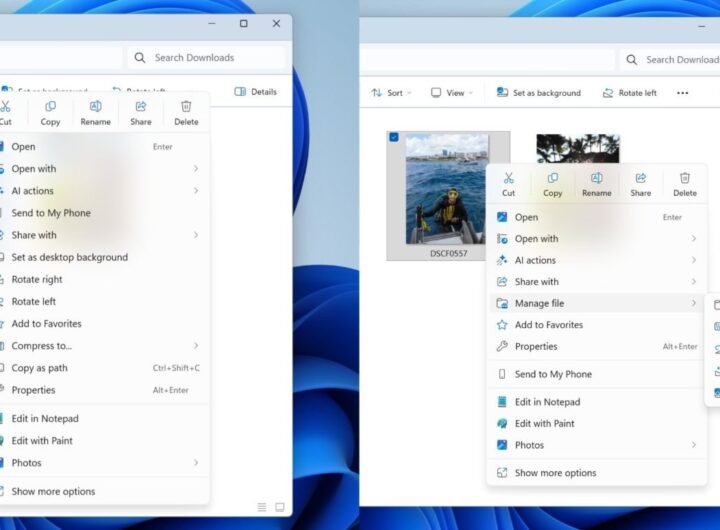Maximize the left File Explorer window
This screenshot has height=530, width=720.
tap(243, 24)
